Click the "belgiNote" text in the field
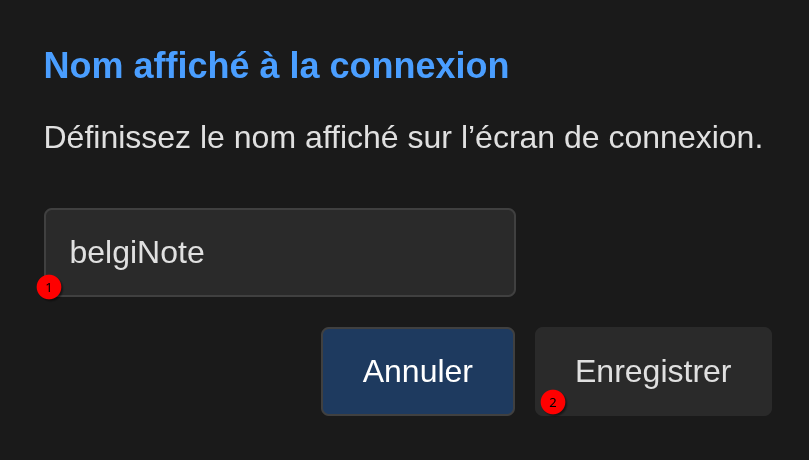This screenshot has height=460, width=809. pyautogui.click(x=137, y=252)
